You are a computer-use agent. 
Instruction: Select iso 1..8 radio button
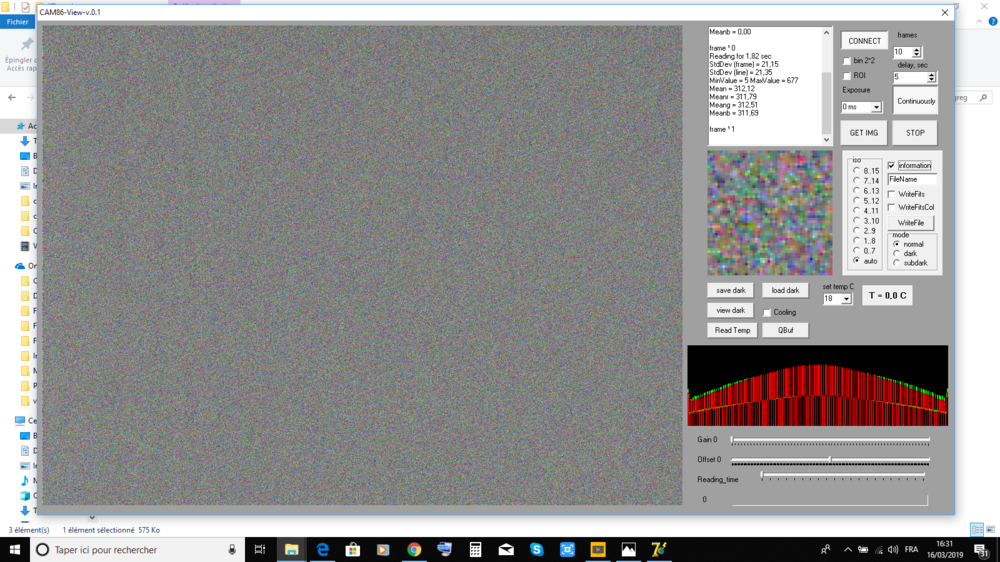[857, 240]
